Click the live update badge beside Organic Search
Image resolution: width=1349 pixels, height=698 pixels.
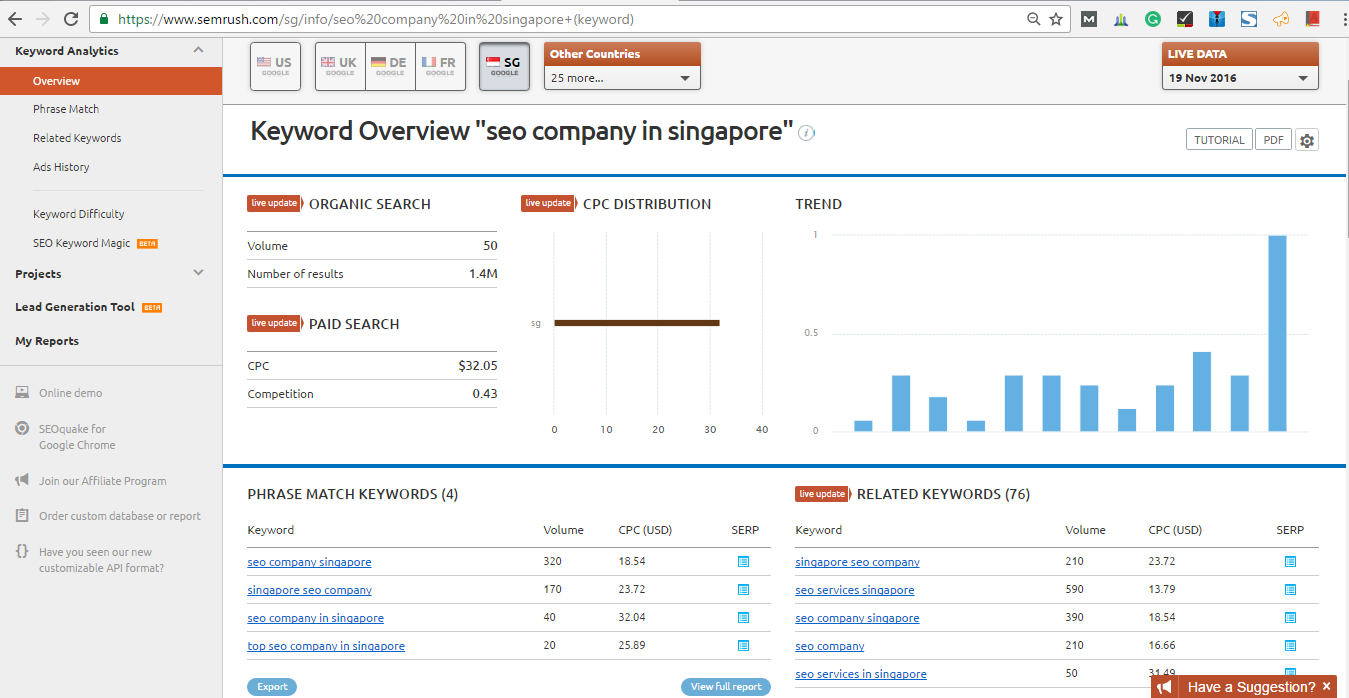click(x=274, y=203)
